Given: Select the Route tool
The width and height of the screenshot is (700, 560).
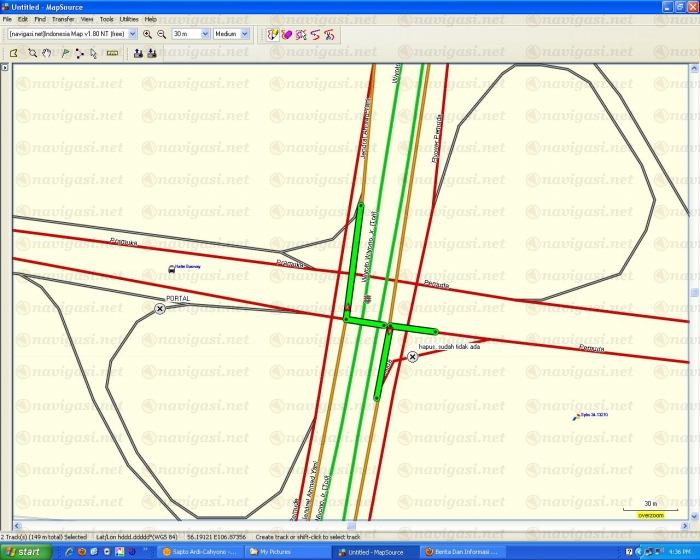Looking at the screenshot, I should 79,53.
